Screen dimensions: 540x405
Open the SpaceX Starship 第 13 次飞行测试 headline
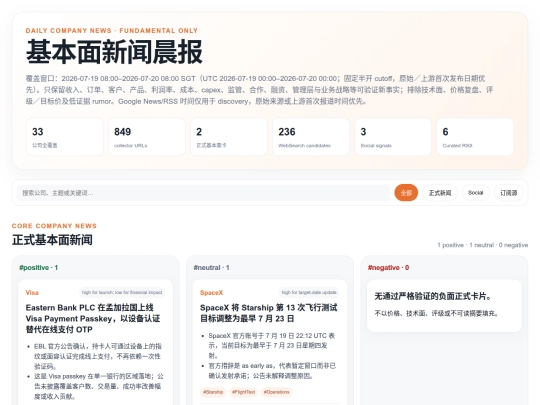point(269,313)
